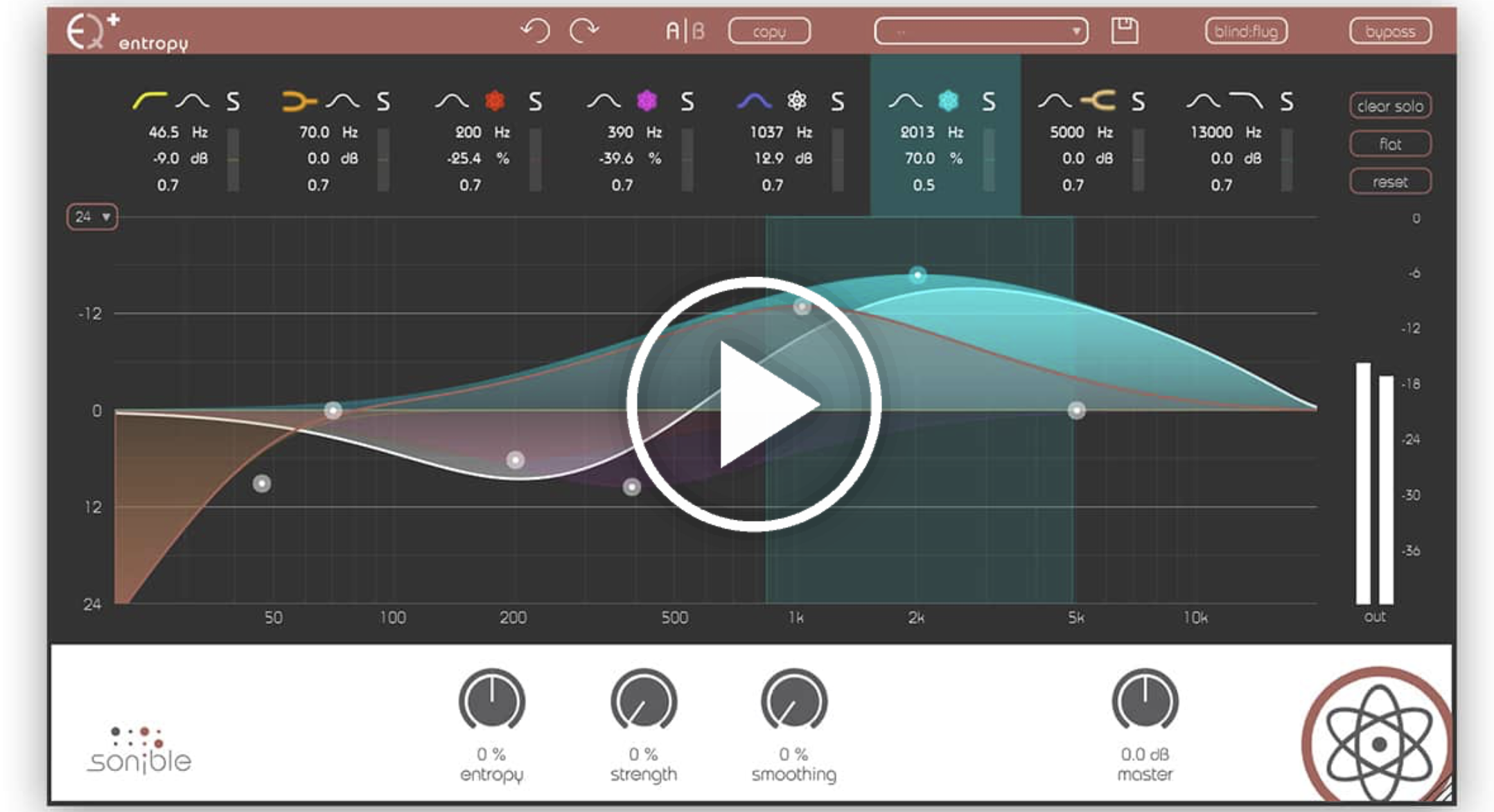1494x812 pixels.
Task: Click the copy button in the toolbar
Action: click(768, 31)
